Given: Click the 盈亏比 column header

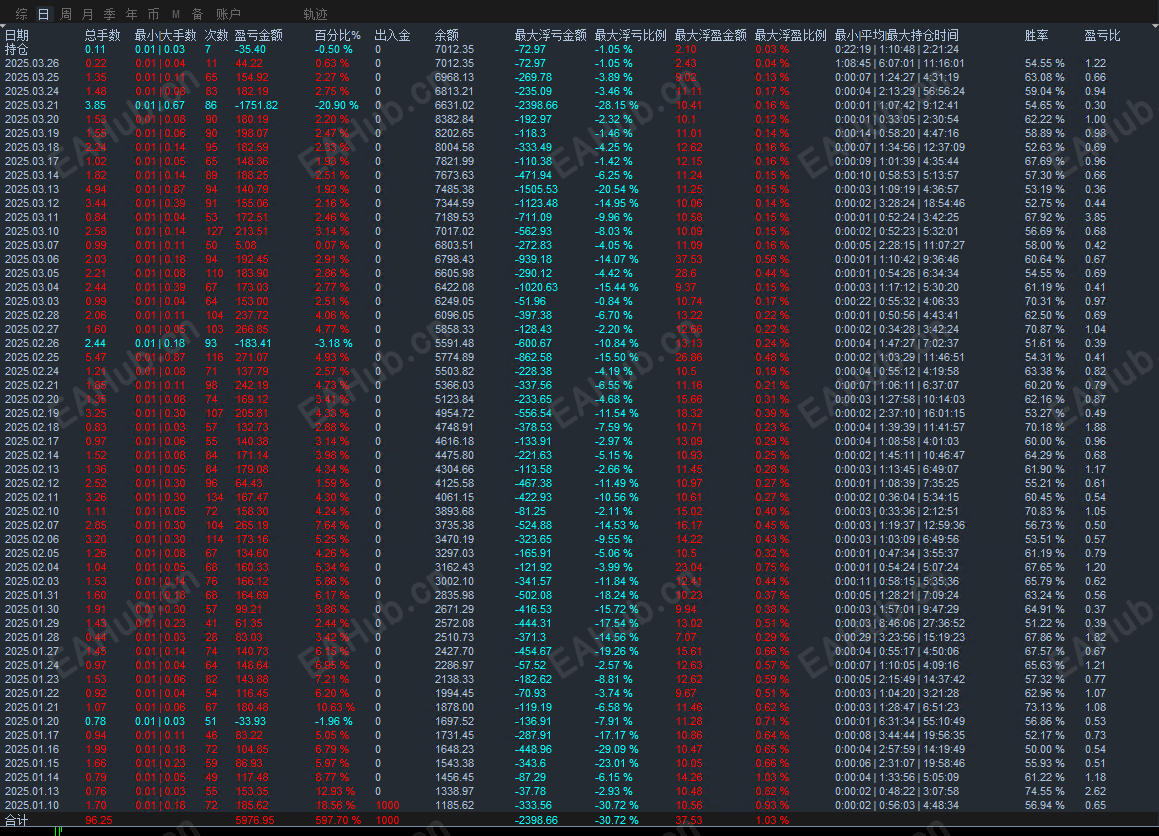Looking at the screenshot, I should click(1103, 35).
